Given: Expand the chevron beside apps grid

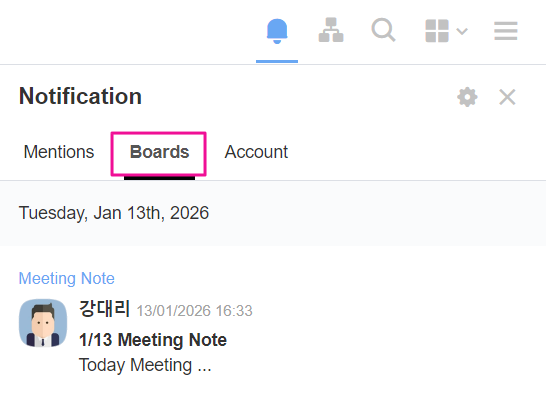Looking at the screenshot, I should (462, 31).
